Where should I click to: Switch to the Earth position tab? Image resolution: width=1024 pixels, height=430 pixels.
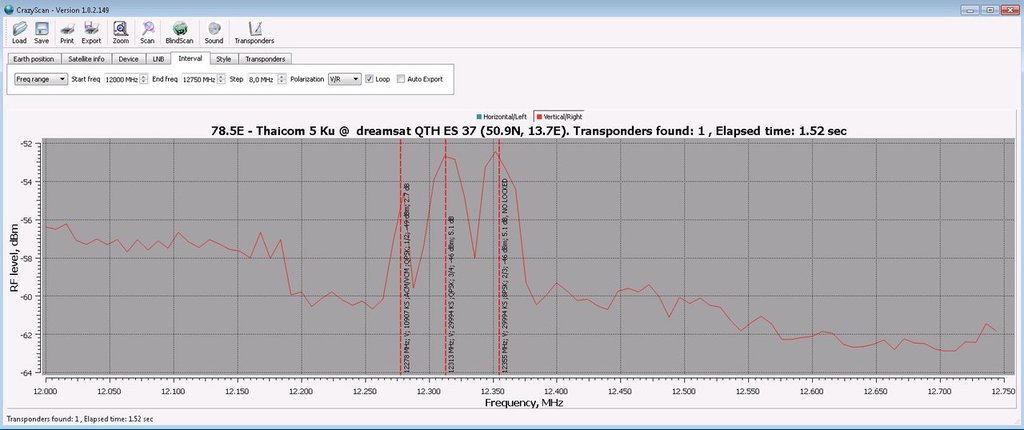(34, 59)
